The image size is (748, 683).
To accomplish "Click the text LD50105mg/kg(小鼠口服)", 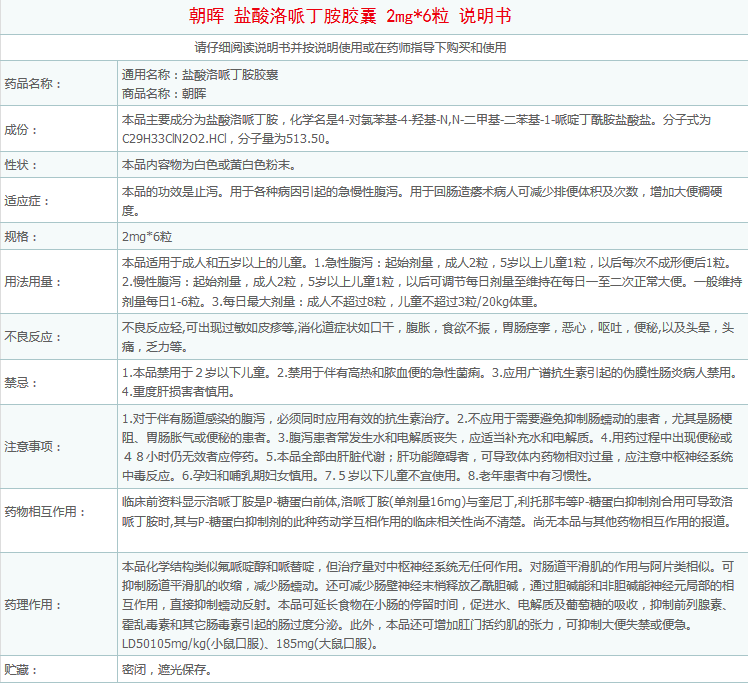I will (x=191, y=644).
